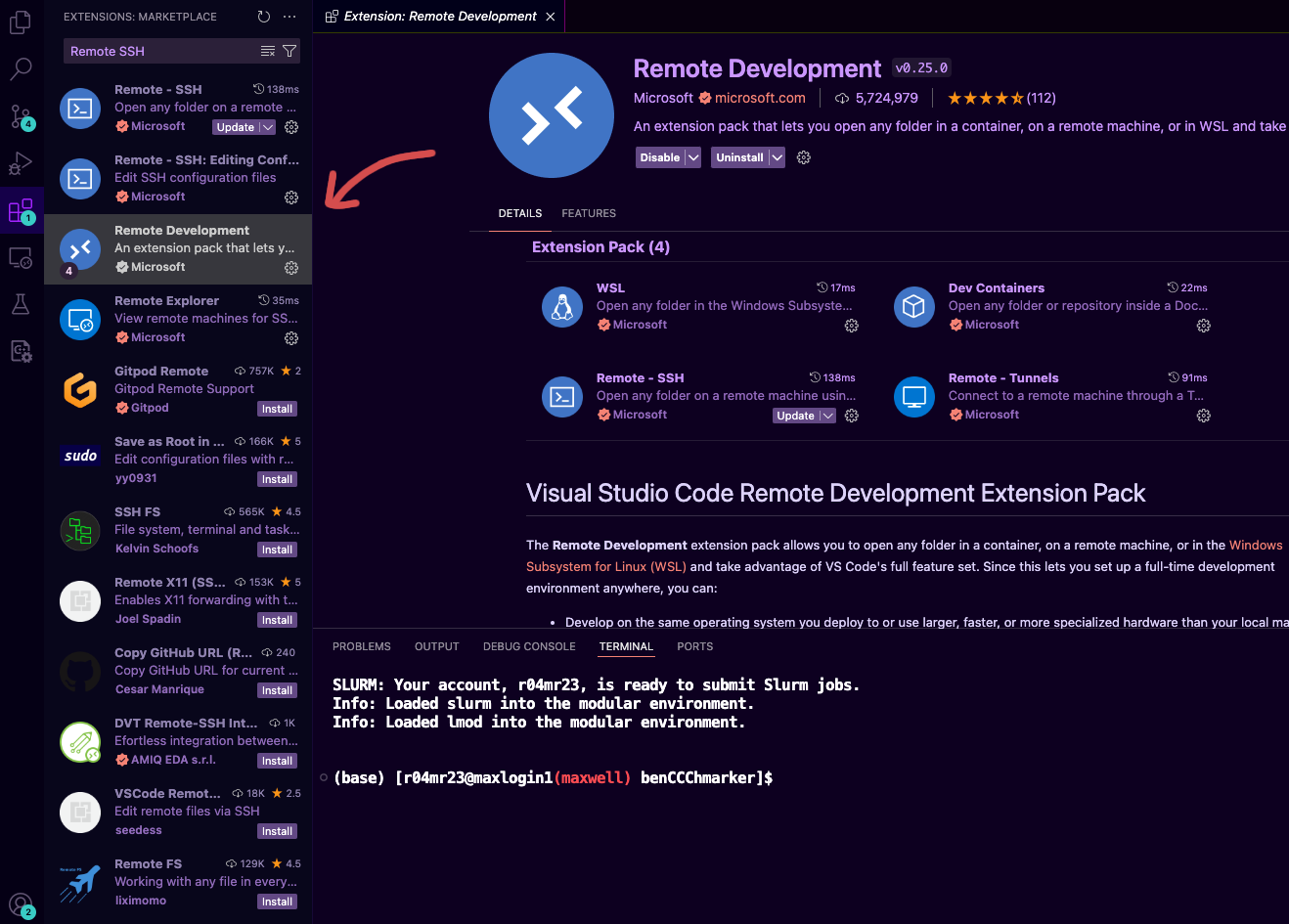Click the Microsoft publisher name in header

point(663,98)
